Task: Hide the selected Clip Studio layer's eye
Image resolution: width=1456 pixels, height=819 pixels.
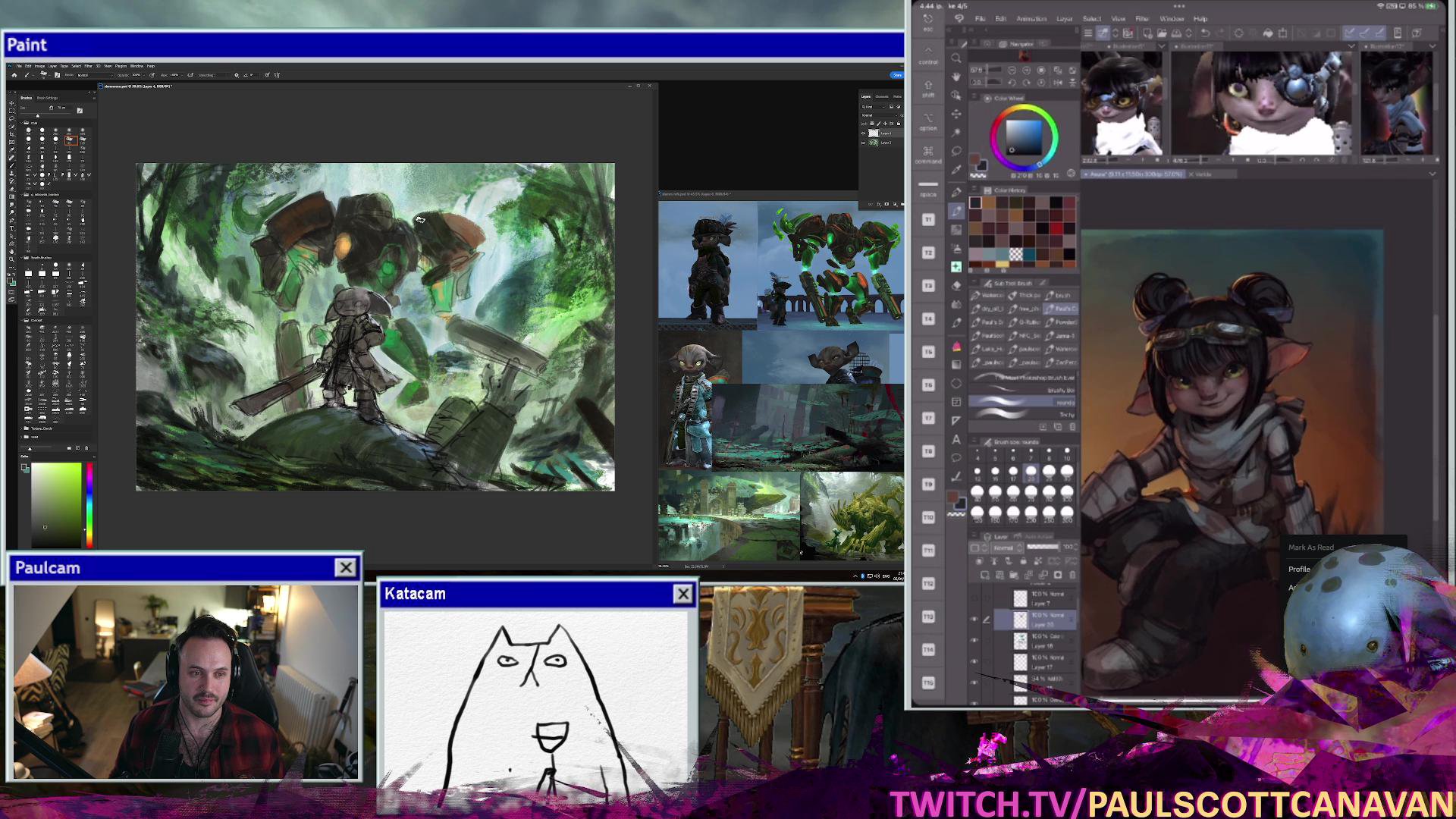Action: click(x=974, y=620)
